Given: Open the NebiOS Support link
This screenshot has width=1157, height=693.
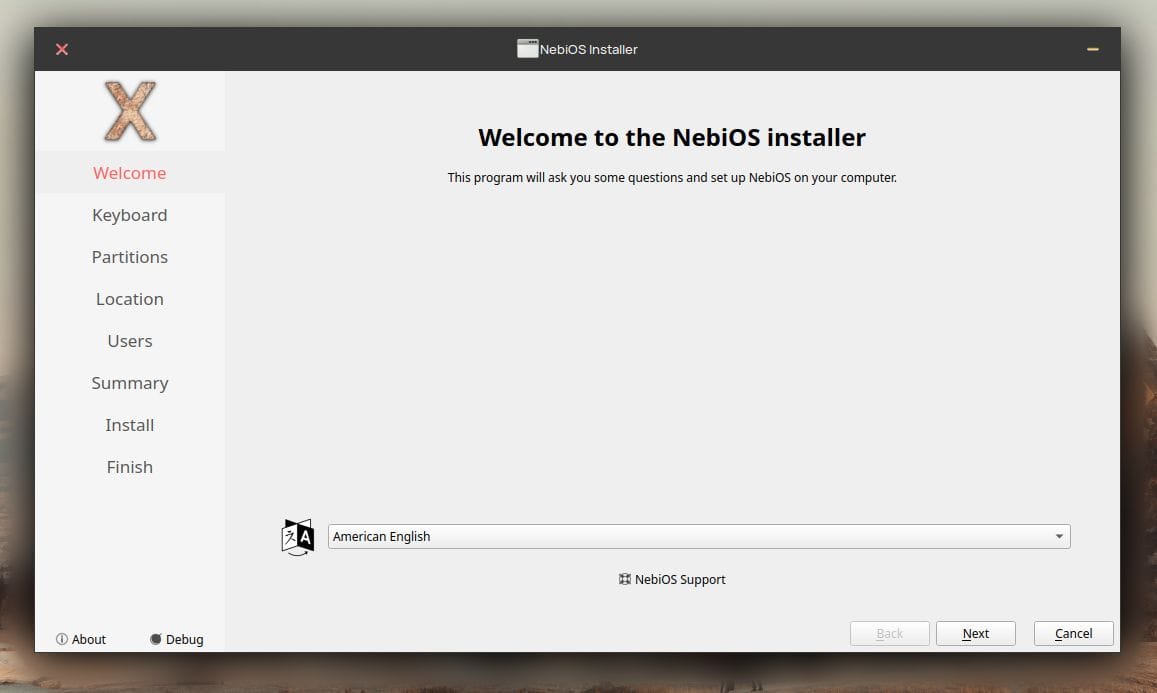Looking at the screenshot, I should coord(672,579).
